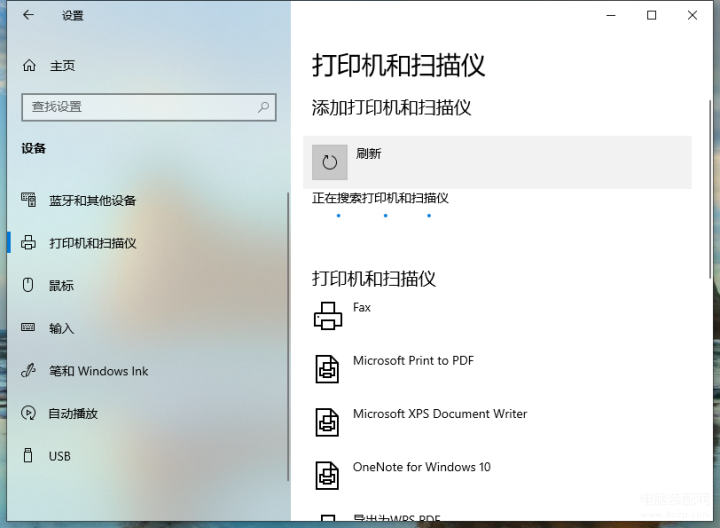
Task: Select Microsoft Print to PDF icon
Action: click(327, 369)
